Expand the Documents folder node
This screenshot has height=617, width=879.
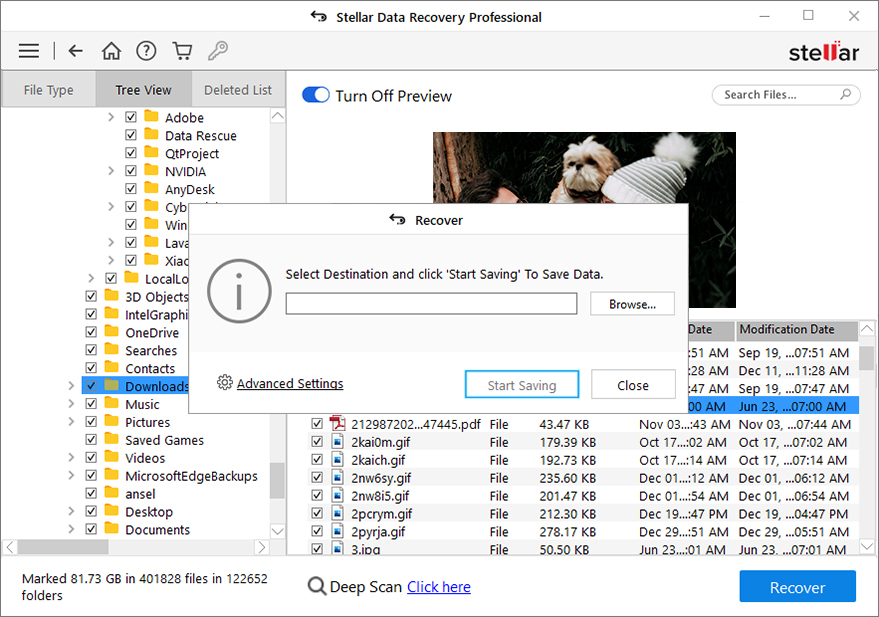click(71, 529)
